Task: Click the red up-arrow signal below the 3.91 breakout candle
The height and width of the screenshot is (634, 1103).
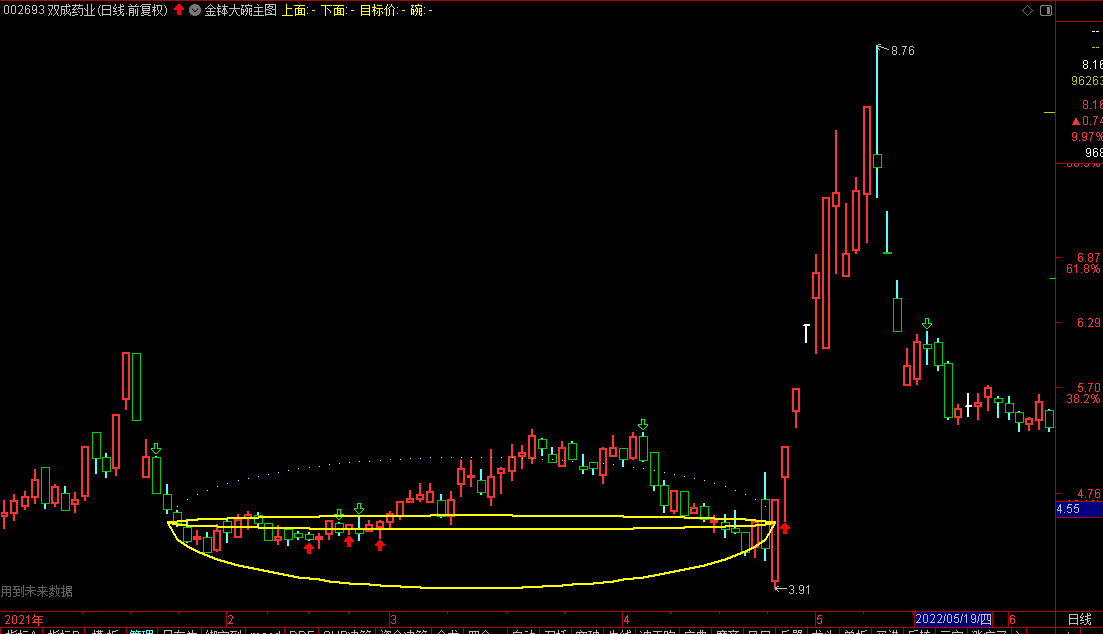Action: point(785,528)
